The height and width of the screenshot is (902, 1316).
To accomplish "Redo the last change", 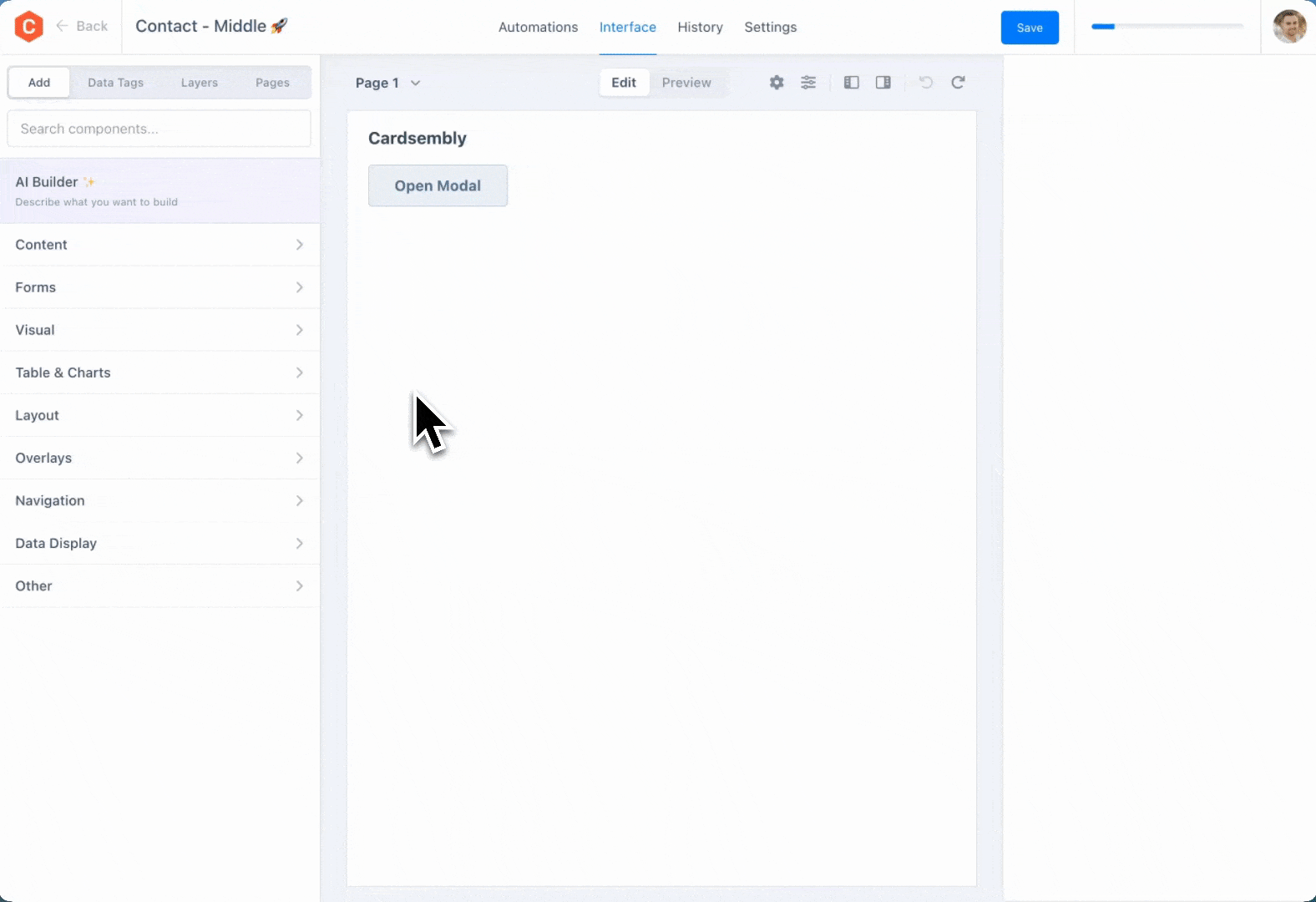I will tap(958, 83).
